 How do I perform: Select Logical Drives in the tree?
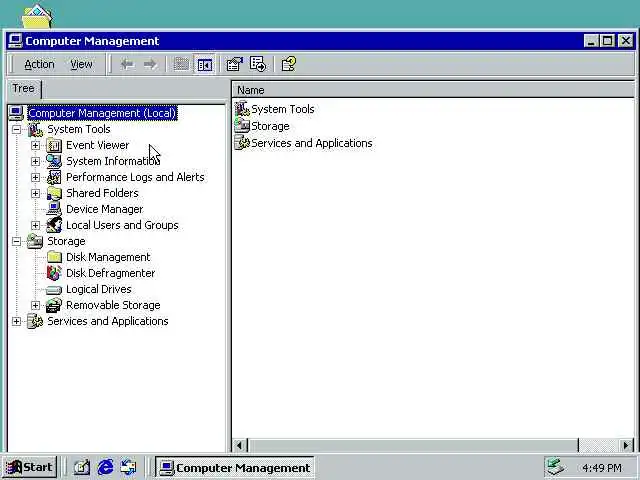(99, 289)
